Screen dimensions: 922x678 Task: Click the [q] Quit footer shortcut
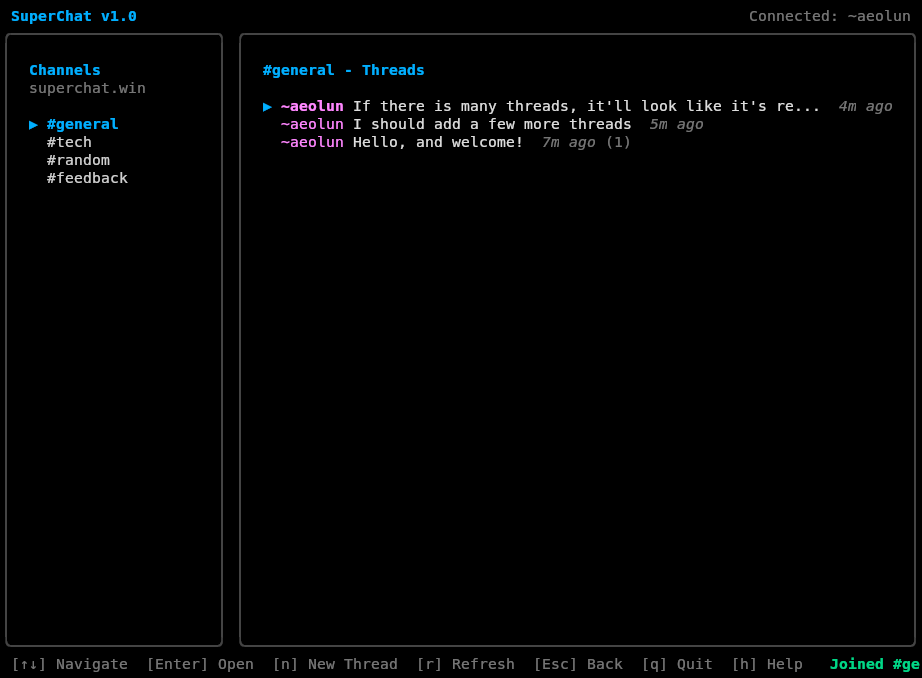click(677, 664)
